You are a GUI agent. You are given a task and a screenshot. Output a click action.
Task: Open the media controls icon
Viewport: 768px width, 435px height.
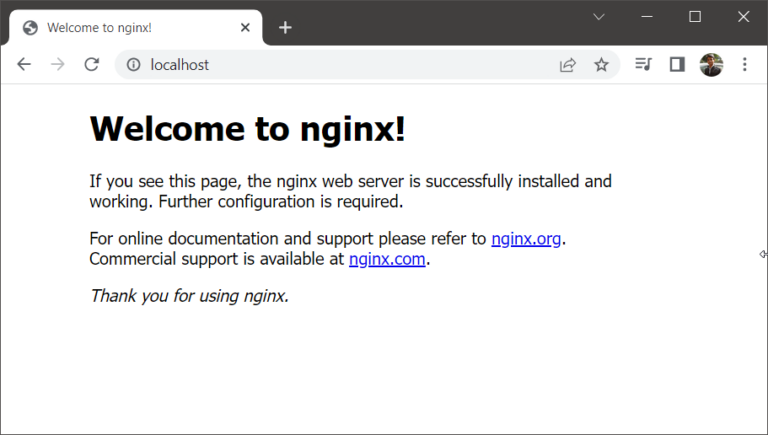[643, 65]
